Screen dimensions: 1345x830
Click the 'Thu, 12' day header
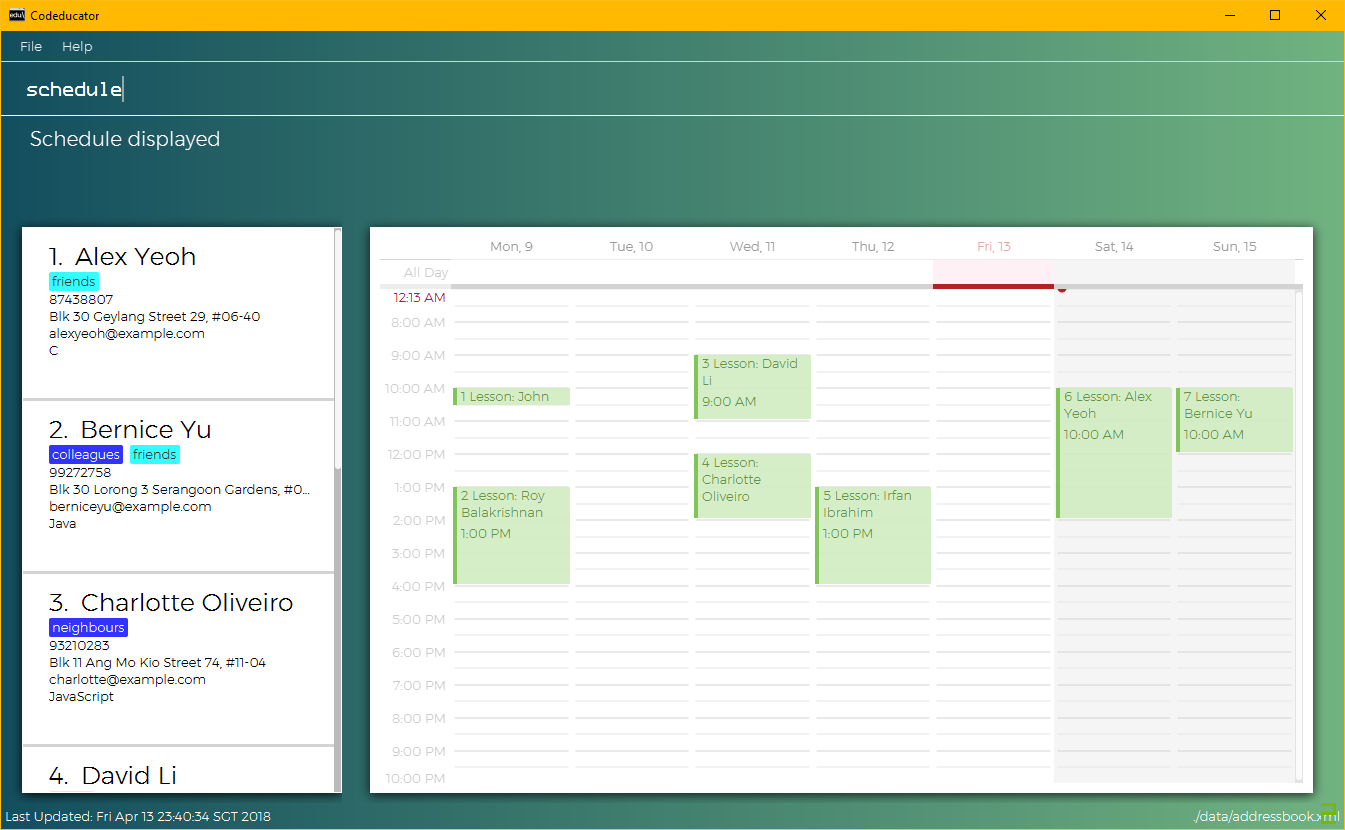coord(873,247)
